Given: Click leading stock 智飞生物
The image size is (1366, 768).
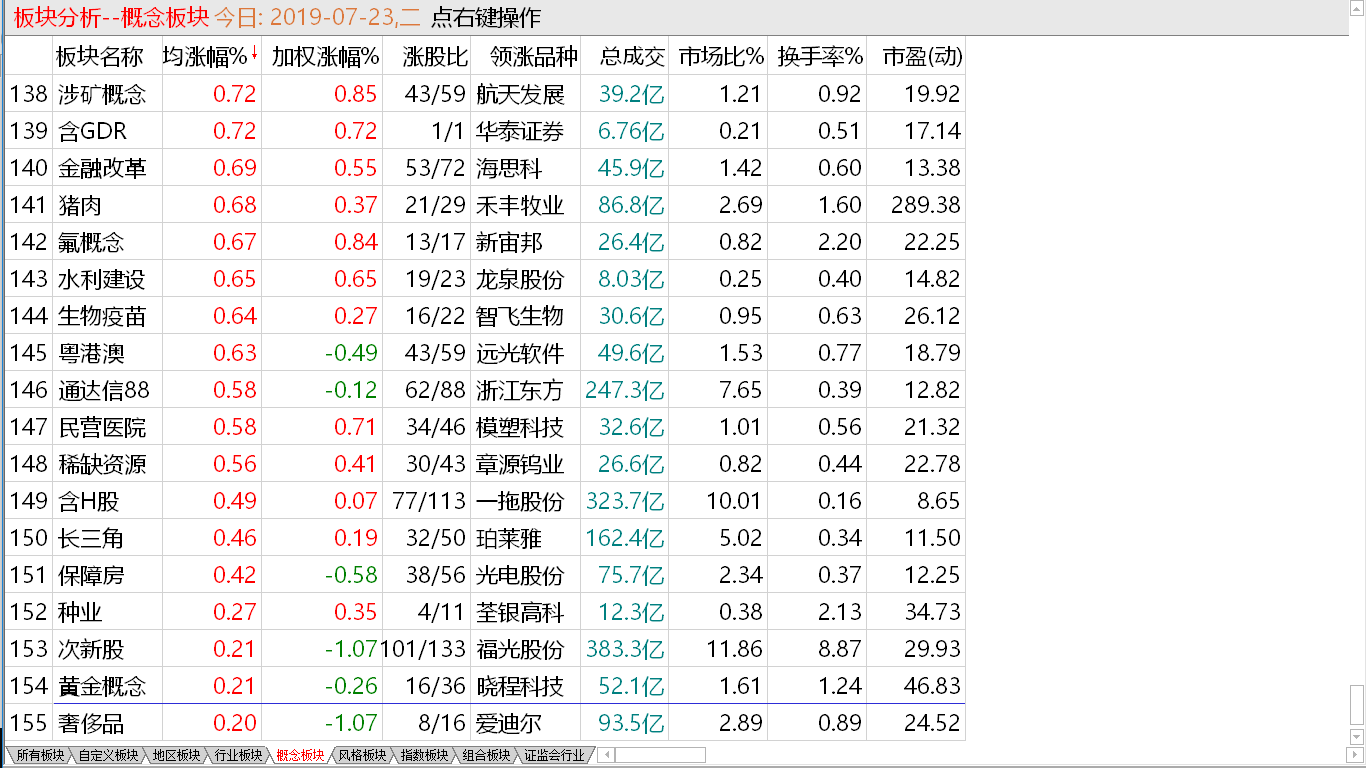Looking at the screenshot, I should coord(520,316).
